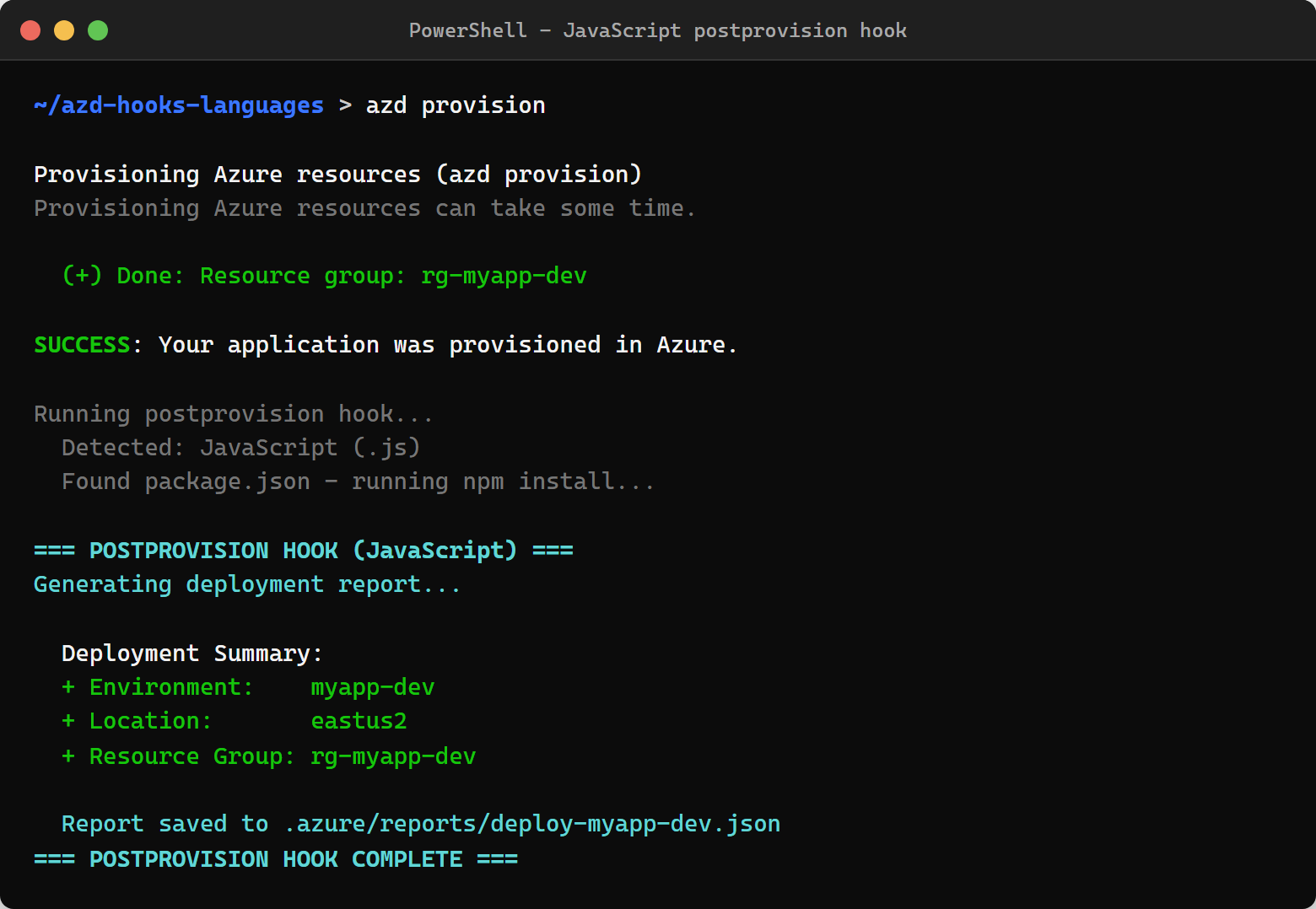1316x909 pixels.
Task: Click the (+) Done resource group line
Action: pos(325,275)
